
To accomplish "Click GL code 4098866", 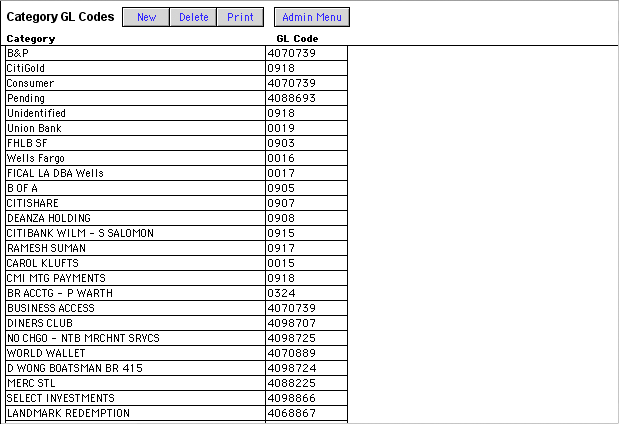I will click(x=307, y=398).
